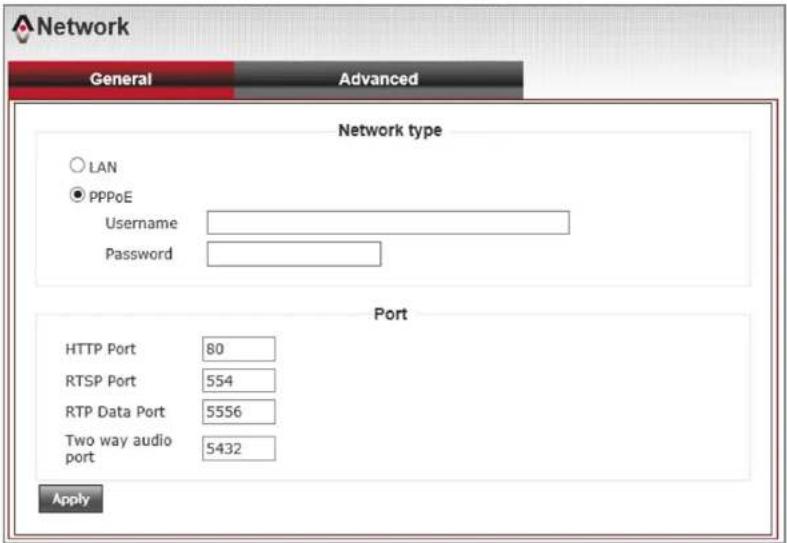Open the Advanced tab
Viewport: 787px width, 543px height.
[378, 80]
